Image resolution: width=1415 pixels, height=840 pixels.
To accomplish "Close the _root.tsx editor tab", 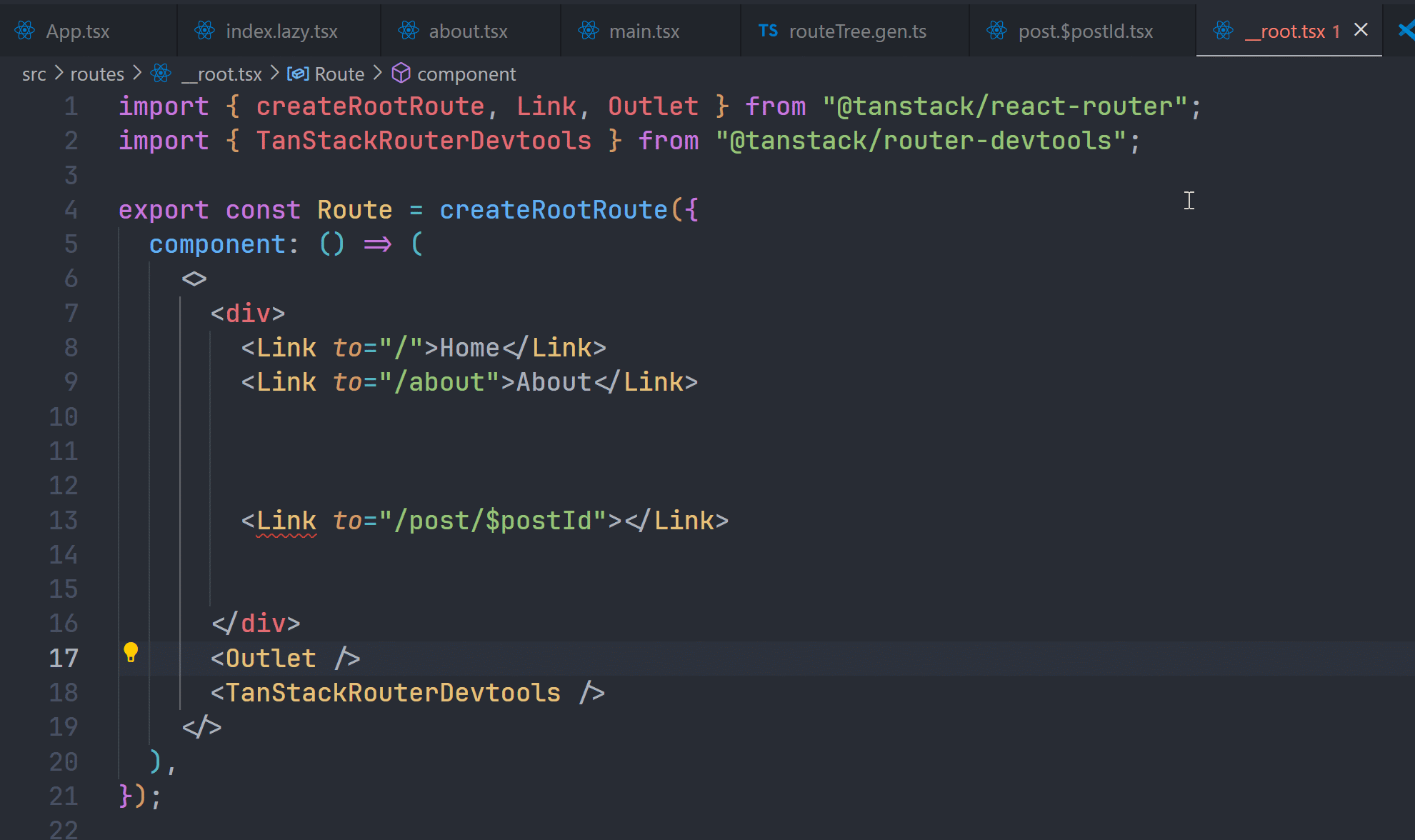I will coord(1361,30).
